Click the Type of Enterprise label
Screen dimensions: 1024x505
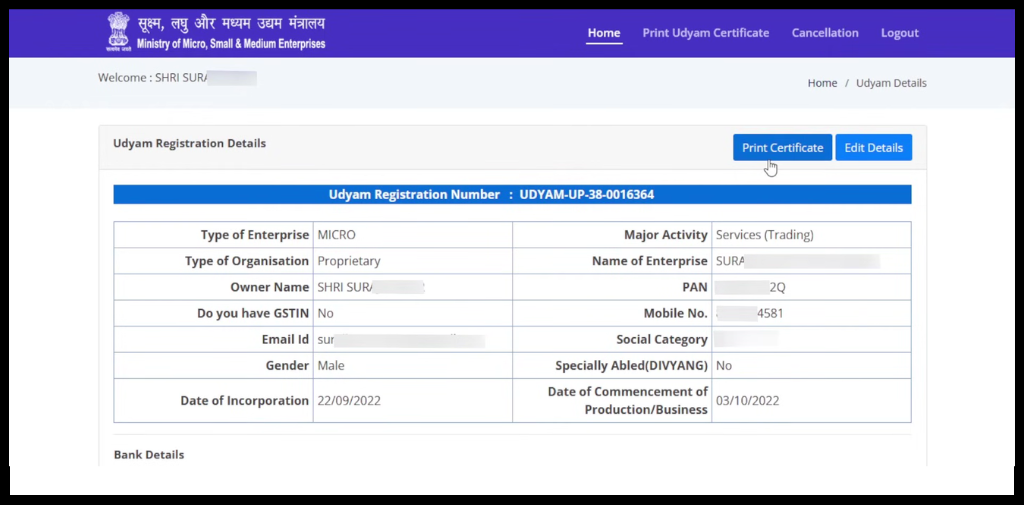pyautogui.click(x=255, y=235)
